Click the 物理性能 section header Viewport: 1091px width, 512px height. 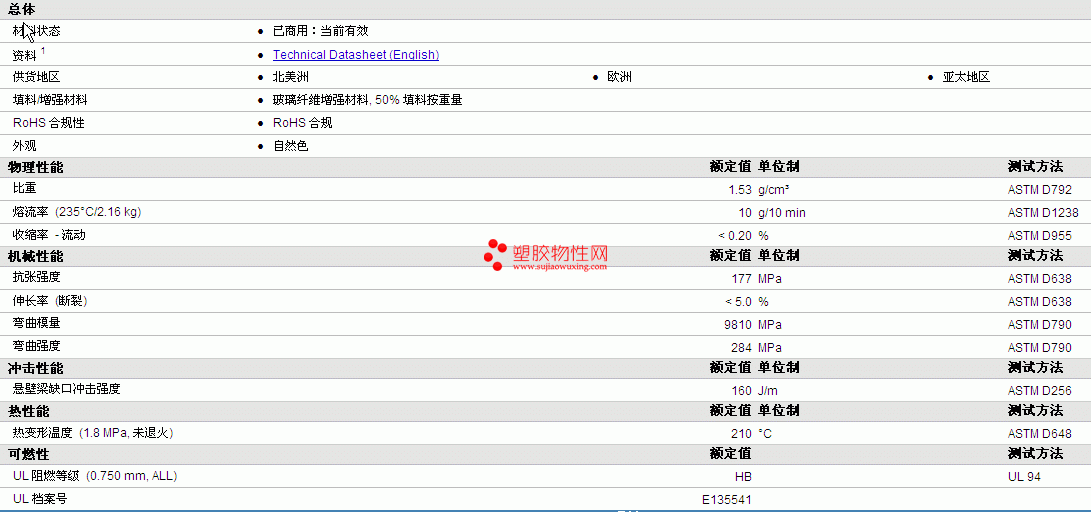click(35, 167)
